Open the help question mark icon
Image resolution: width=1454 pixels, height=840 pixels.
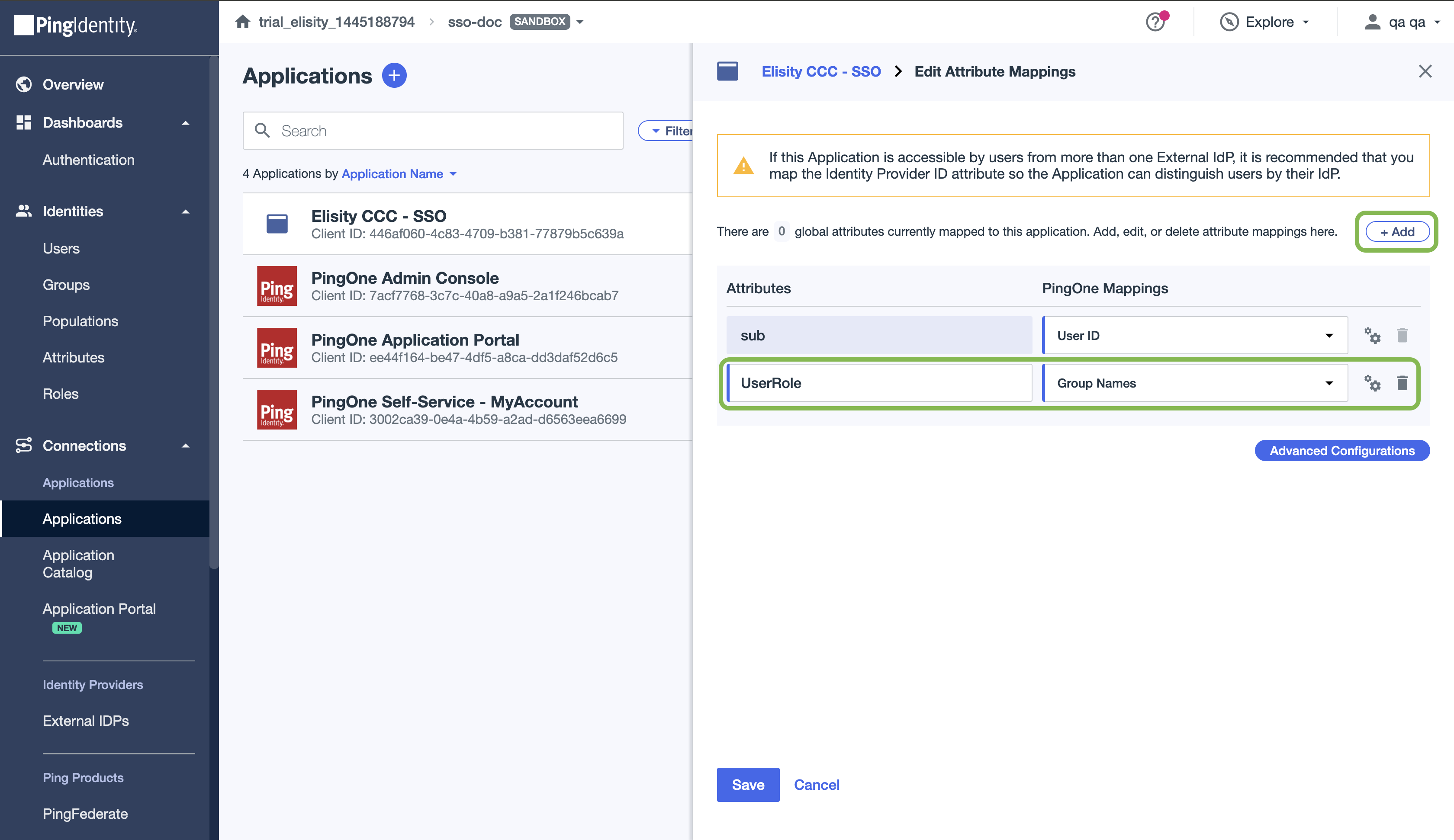[1155, 22]
